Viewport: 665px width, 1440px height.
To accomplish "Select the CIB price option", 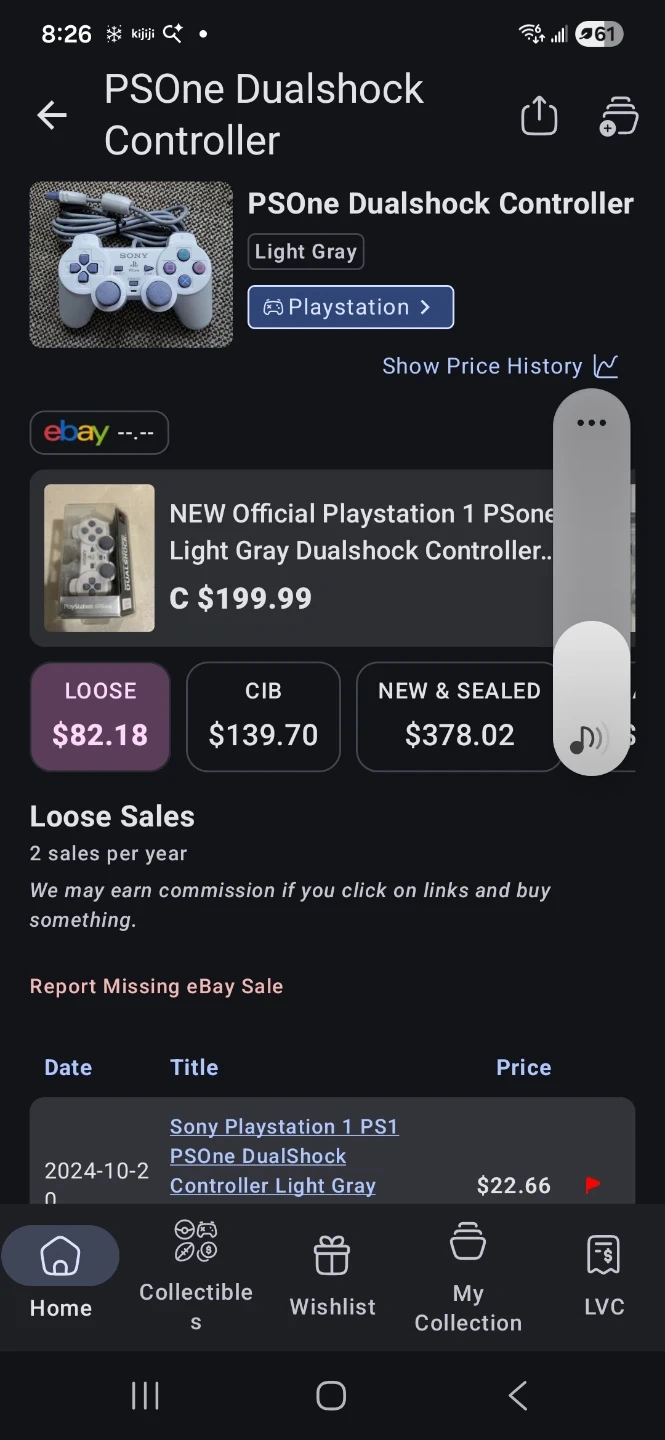I will (x=263, y=716).
